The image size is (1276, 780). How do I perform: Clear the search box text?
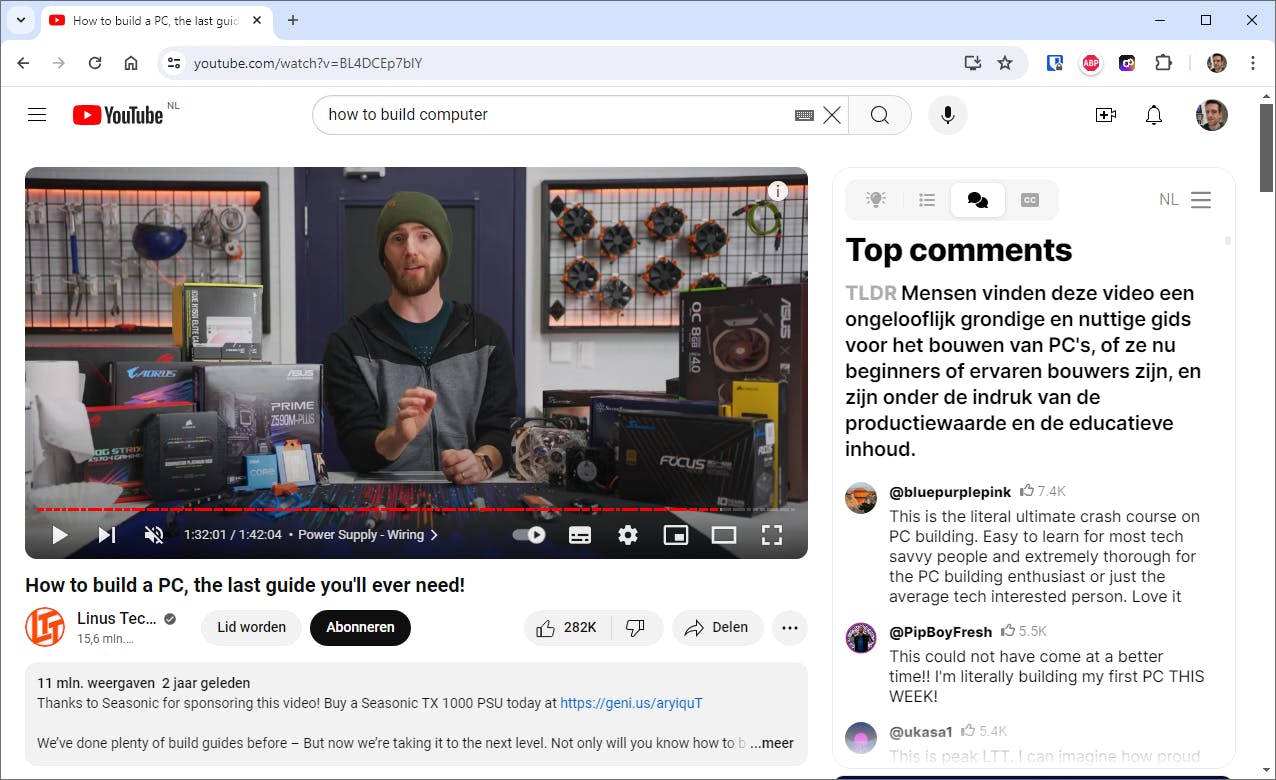pyautogui.click(x=832, y=115)
